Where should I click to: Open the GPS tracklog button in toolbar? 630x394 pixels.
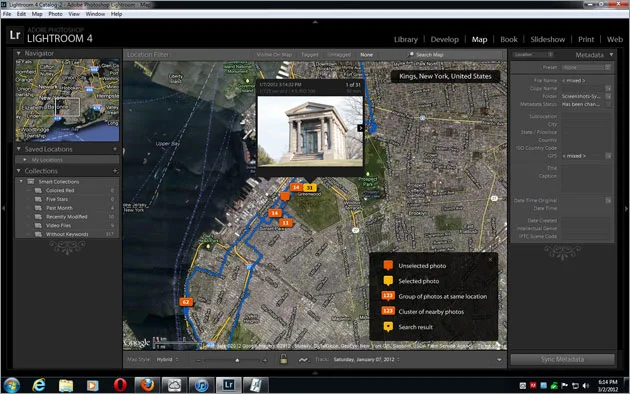pyautogui.click(x=303, y=359)
